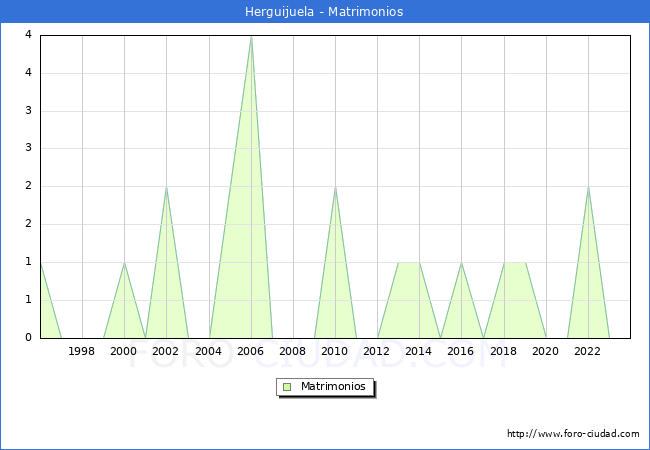Open the www.foro-ciudad.com link

(x=573, y=434)
